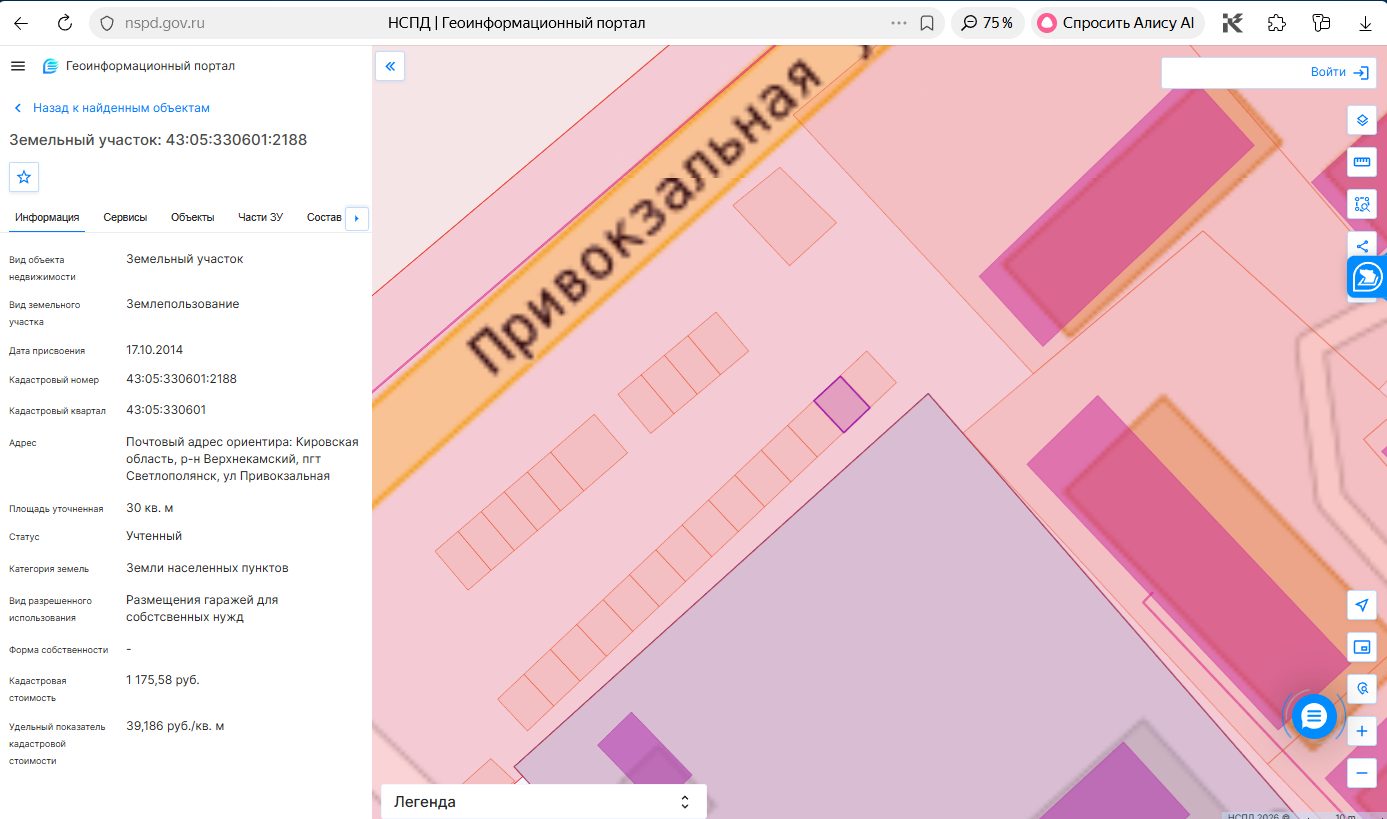Switch to the Части ЗУ tab
This screenshot has width=1387, height=819.
point(260,217)
